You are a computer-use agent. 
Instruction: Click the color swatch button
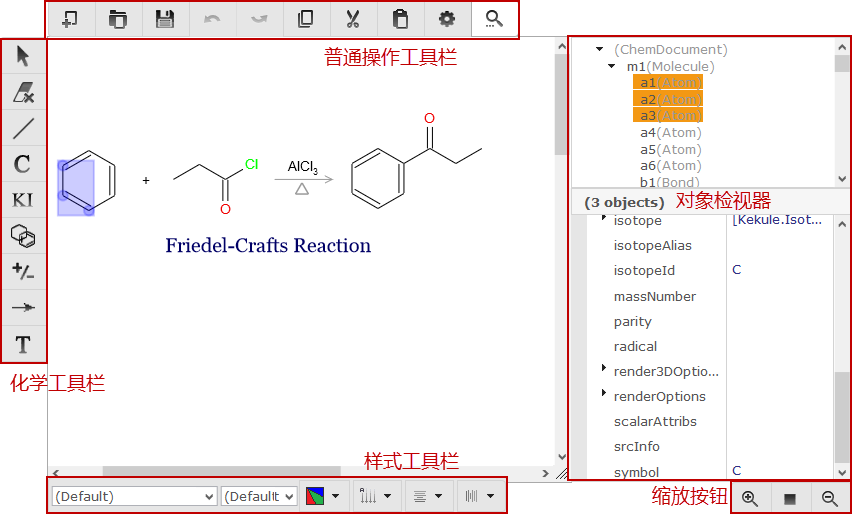pyautogui.click(x=315, y=496)
